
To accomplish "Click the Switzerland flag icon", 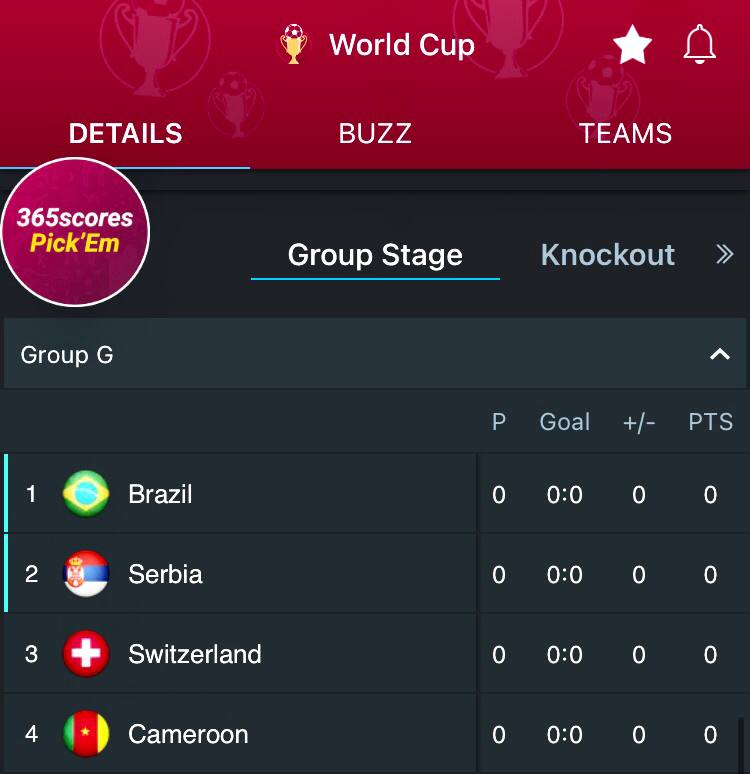I will pyautogui.click(x=86, y=654).
